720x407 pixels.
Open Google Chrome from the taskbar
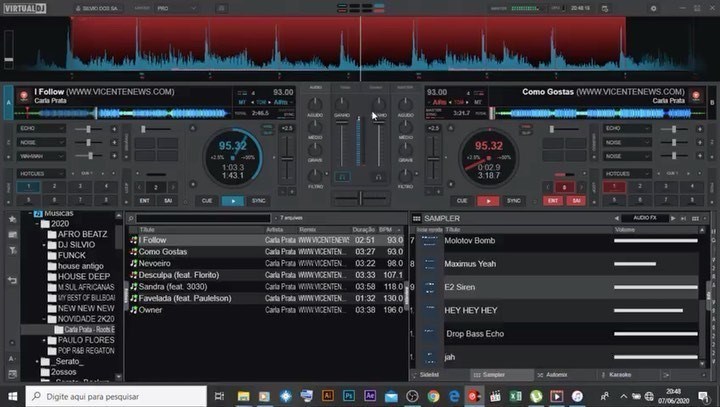433,396
